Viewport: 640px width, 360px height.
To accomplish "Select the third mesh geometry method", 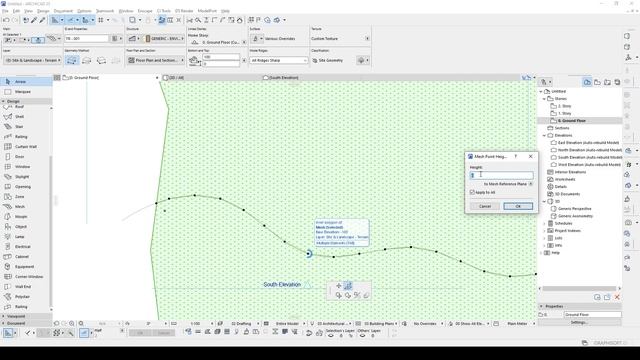I will pyautogui.click(x=101, y=60).
